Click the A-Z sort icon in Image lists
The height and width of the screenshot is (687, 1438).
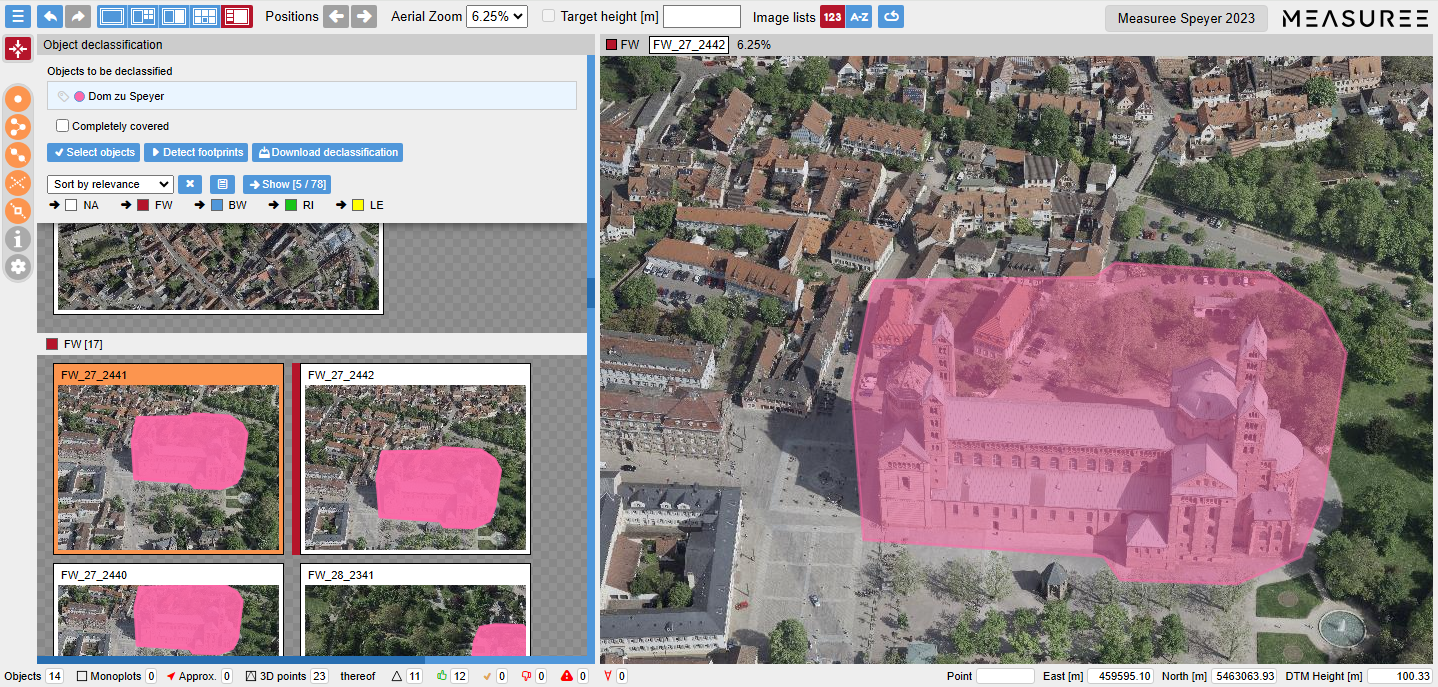859,16
